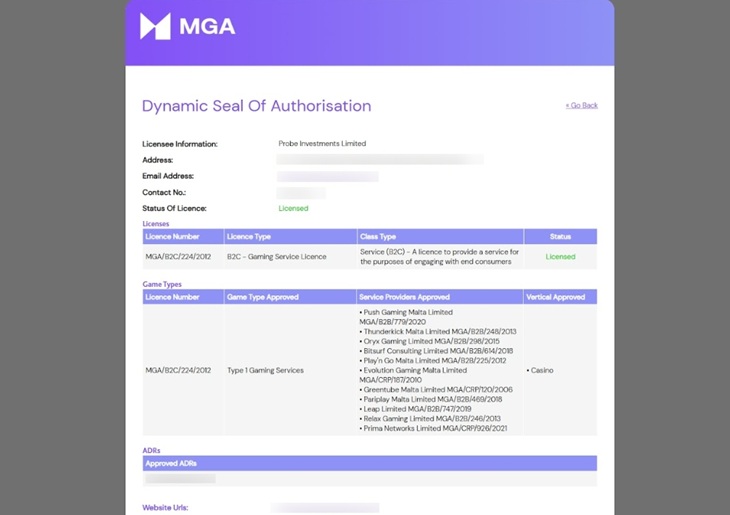Click the Status Of Licence label

pos(174,208)
